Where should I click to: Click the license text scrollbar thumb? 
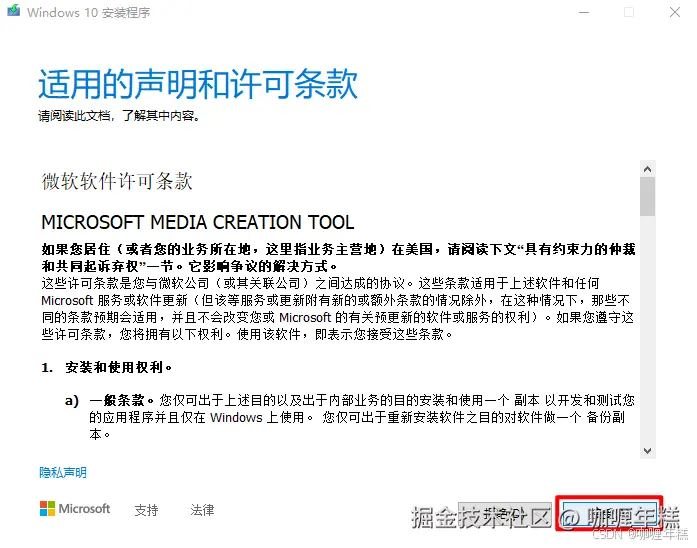pyautogui.click(x=647, y=196)
